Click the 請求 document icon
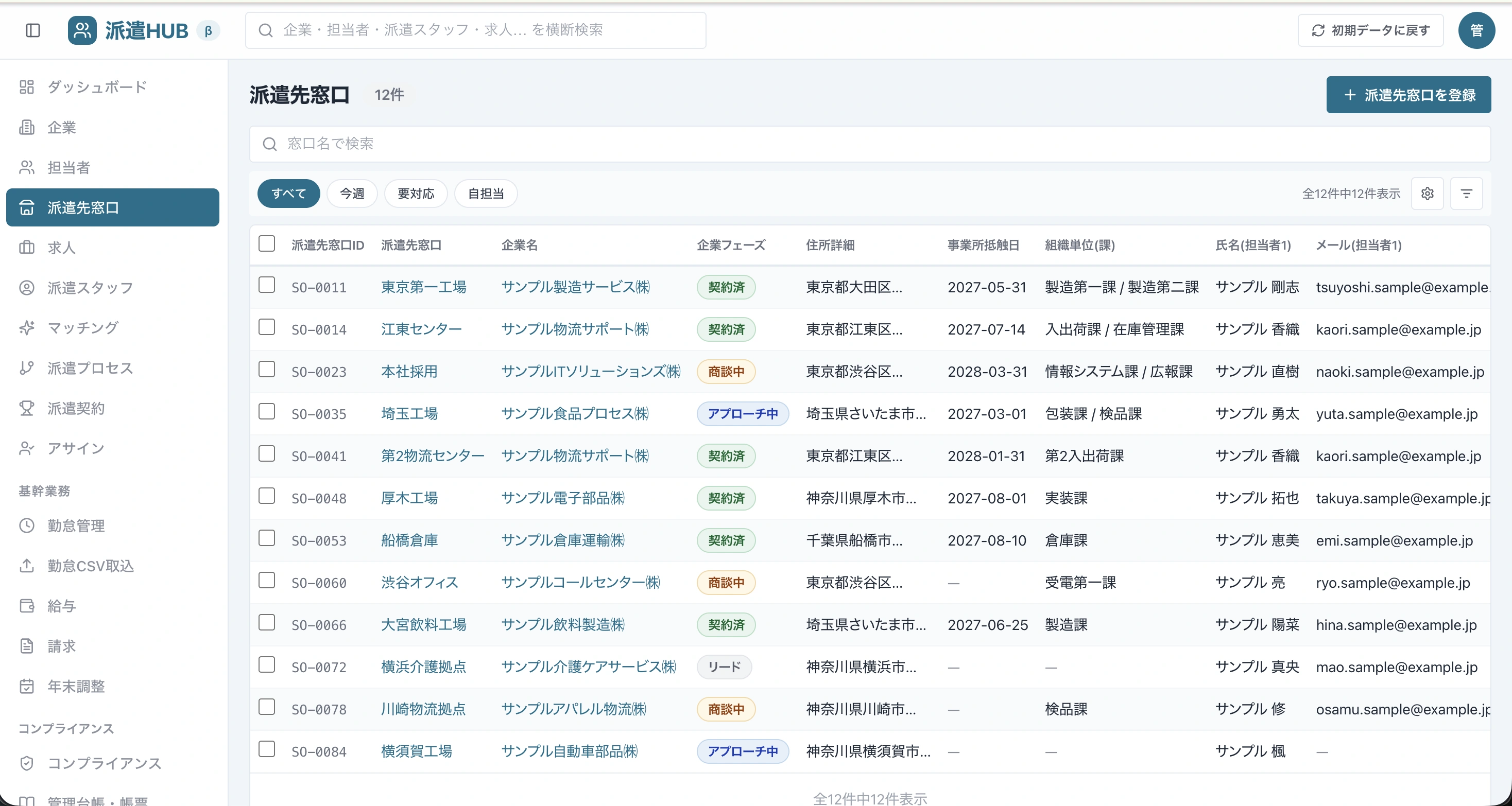1512x806 pixels. coord(26,646)
